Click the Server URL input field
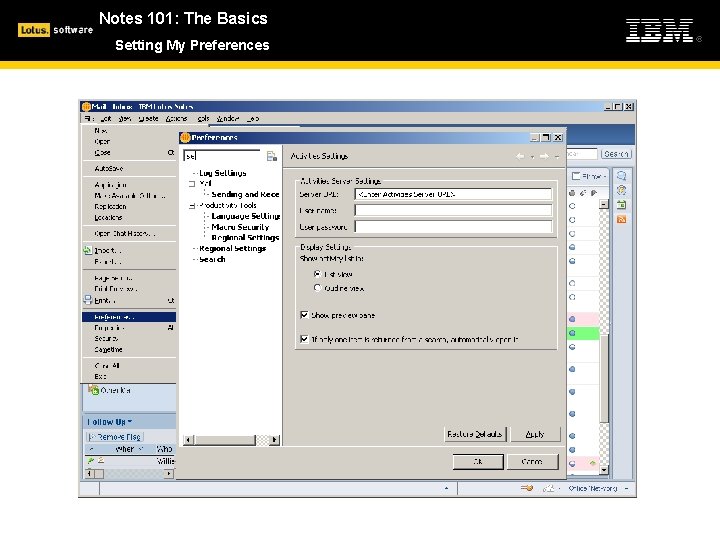The width and height of the screenshot is (720, 540). click(453, 194)
